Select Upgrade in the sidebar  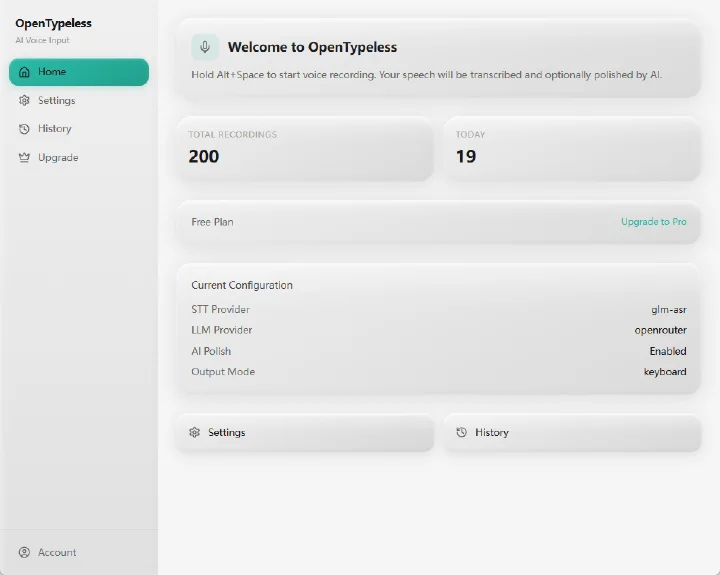point(79,158)
